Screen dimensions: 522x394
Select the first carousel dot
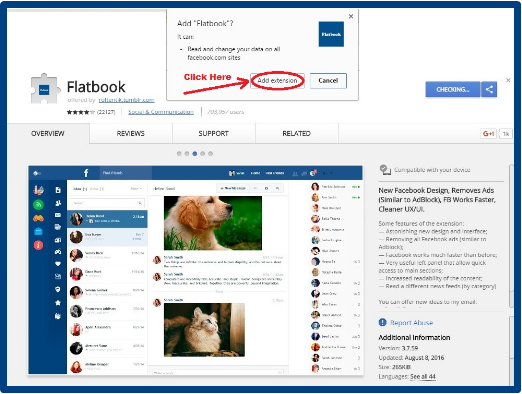click(x=179, y=154)
